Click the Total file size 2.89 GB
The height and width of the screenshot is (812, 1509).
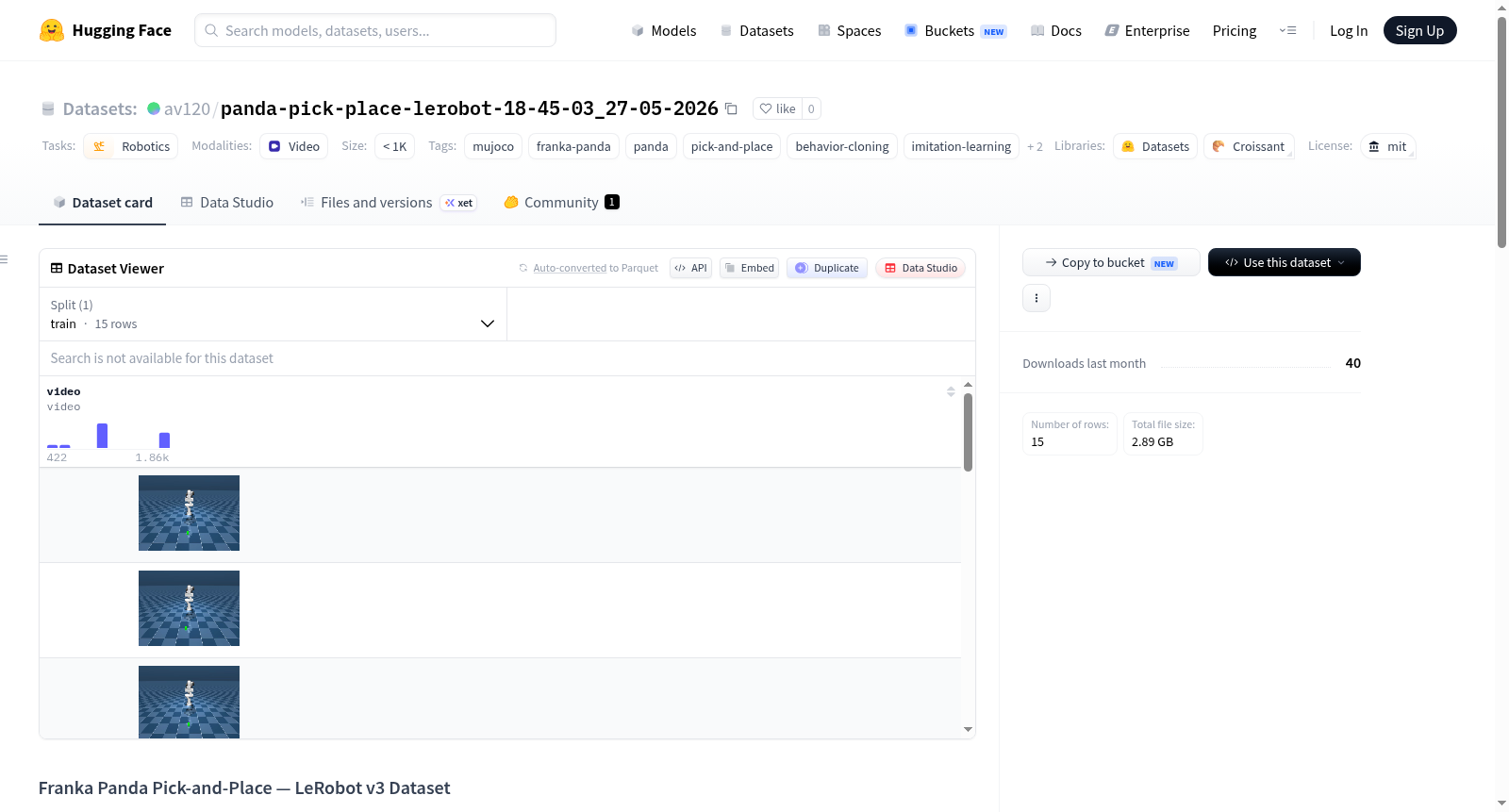pyautogui.click(x=1163, y=434)
